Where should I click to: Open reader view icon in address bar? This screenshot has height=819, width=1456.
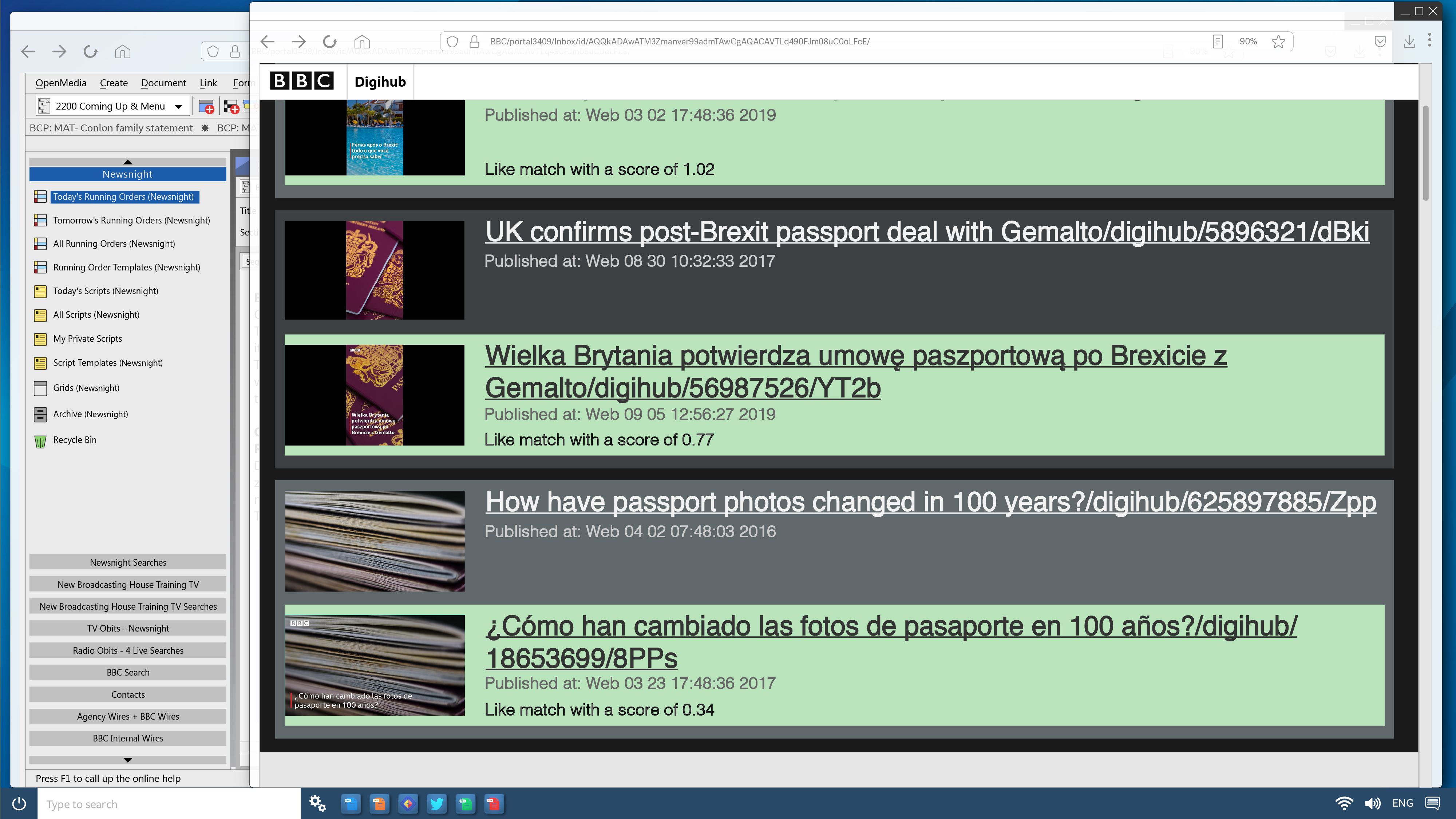pyautogui.click(x=1218, y=41)
